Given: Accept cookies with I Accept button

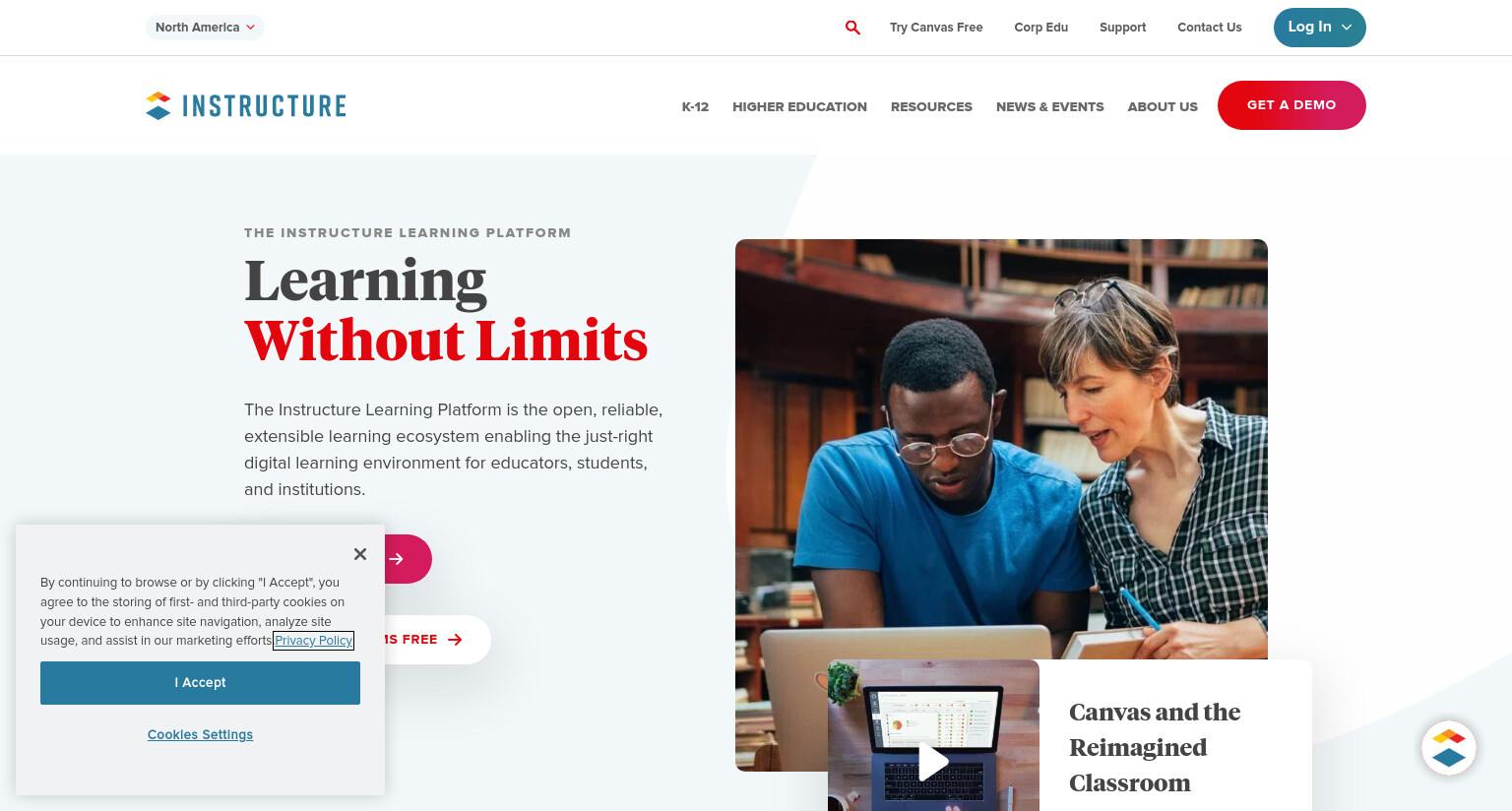Looking at the screenshot, I should coord(200,683).
